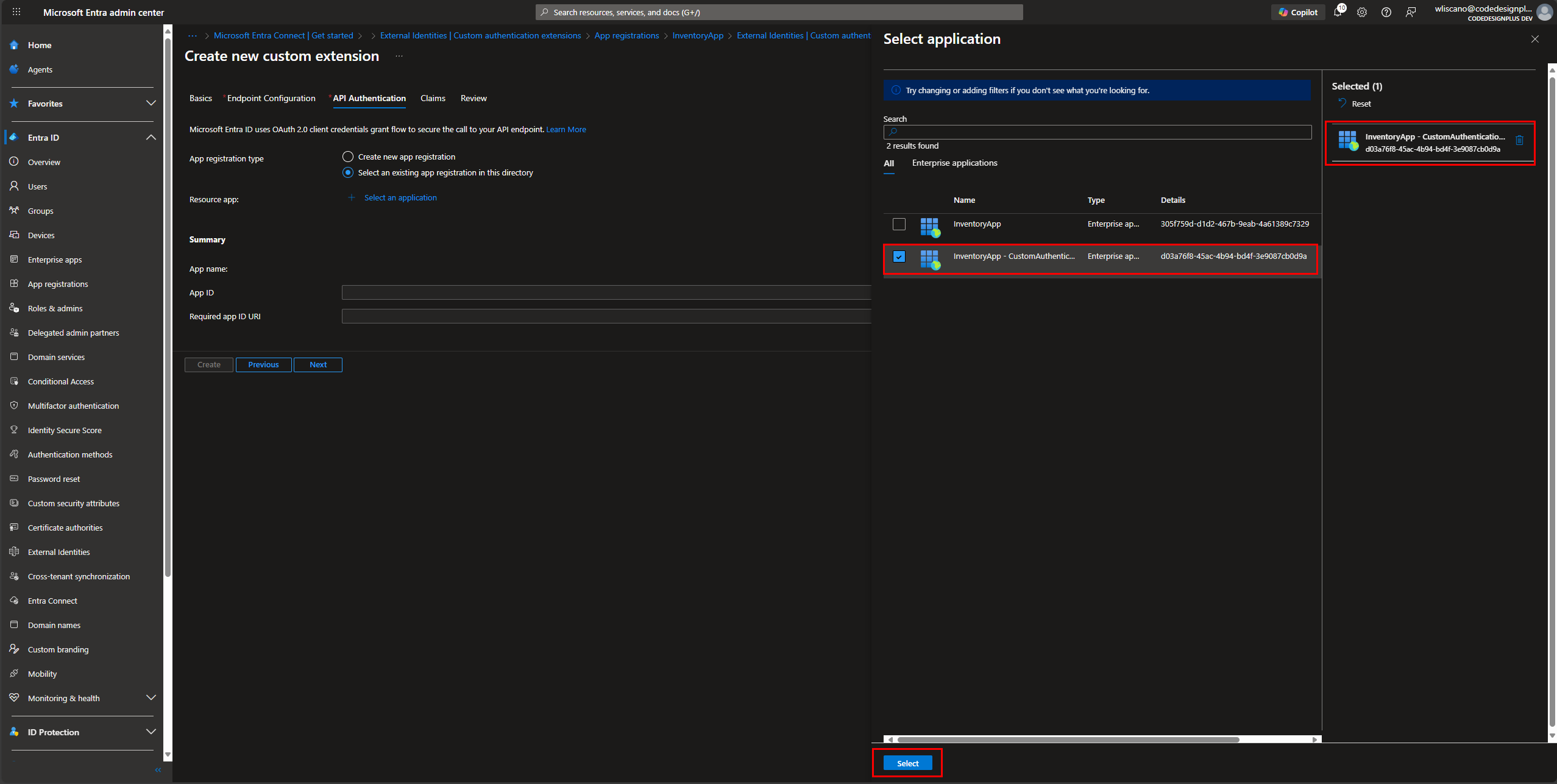Open the app launcher waffle icon
Image resolution: width=1557 pixels, height=784 pixels.
(16, 12)
